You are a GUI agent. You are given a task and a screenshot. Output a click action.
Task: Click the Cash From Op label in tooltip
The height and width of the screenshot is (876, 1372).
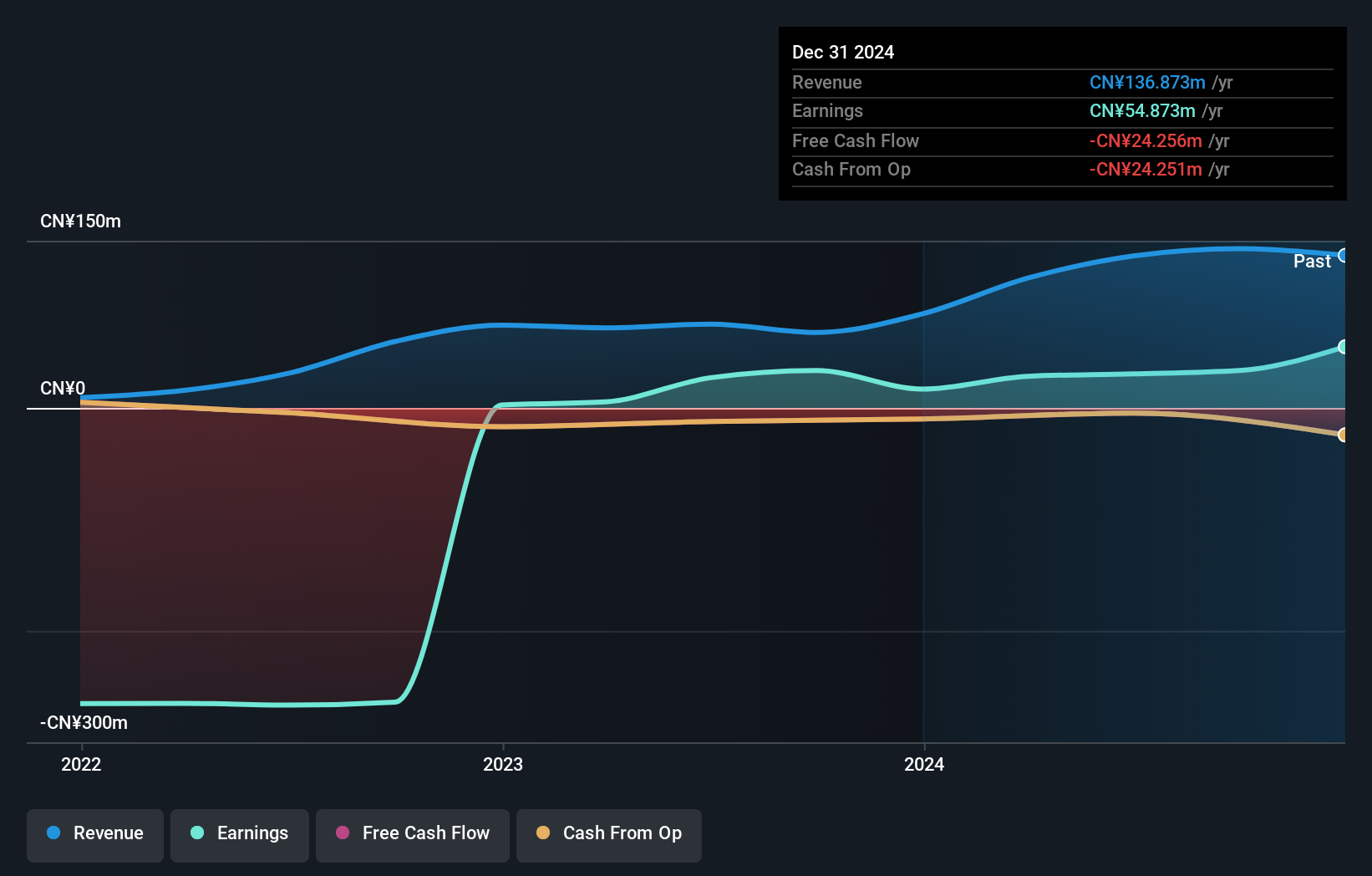[x=851, y=170]
